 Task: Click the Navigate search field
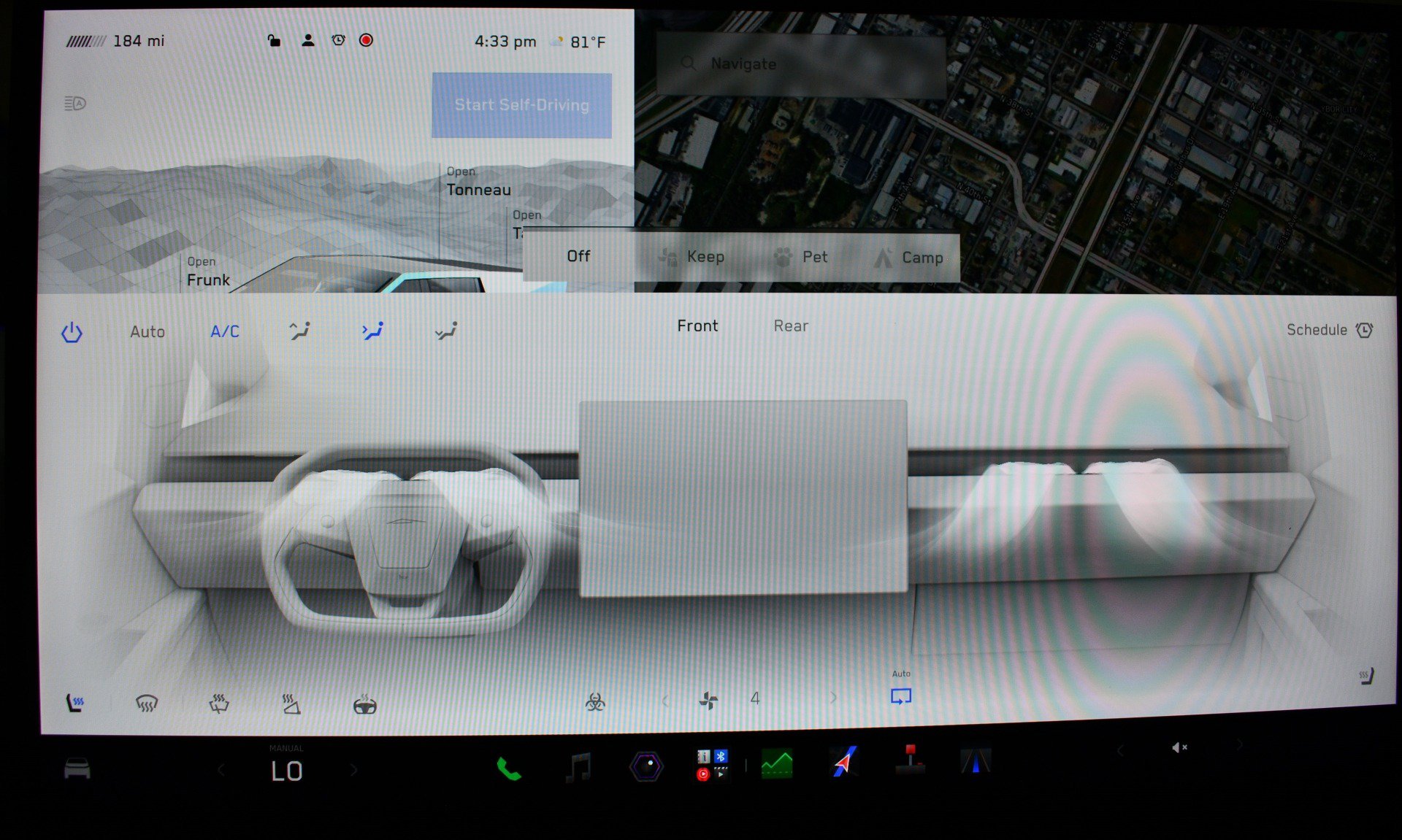(x=801, y=64)
